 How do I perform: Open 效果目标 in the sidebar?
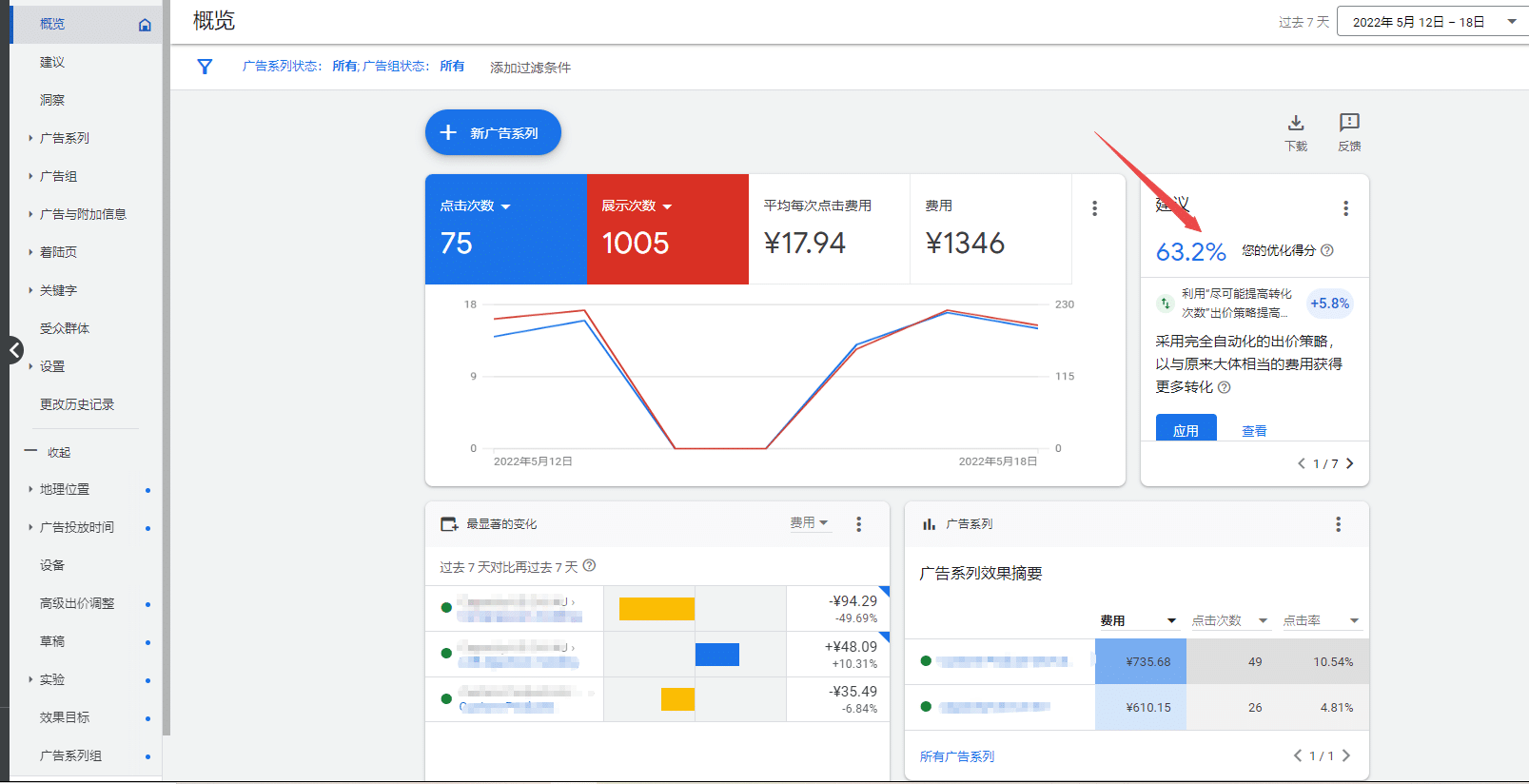click(x=65, y=717)
